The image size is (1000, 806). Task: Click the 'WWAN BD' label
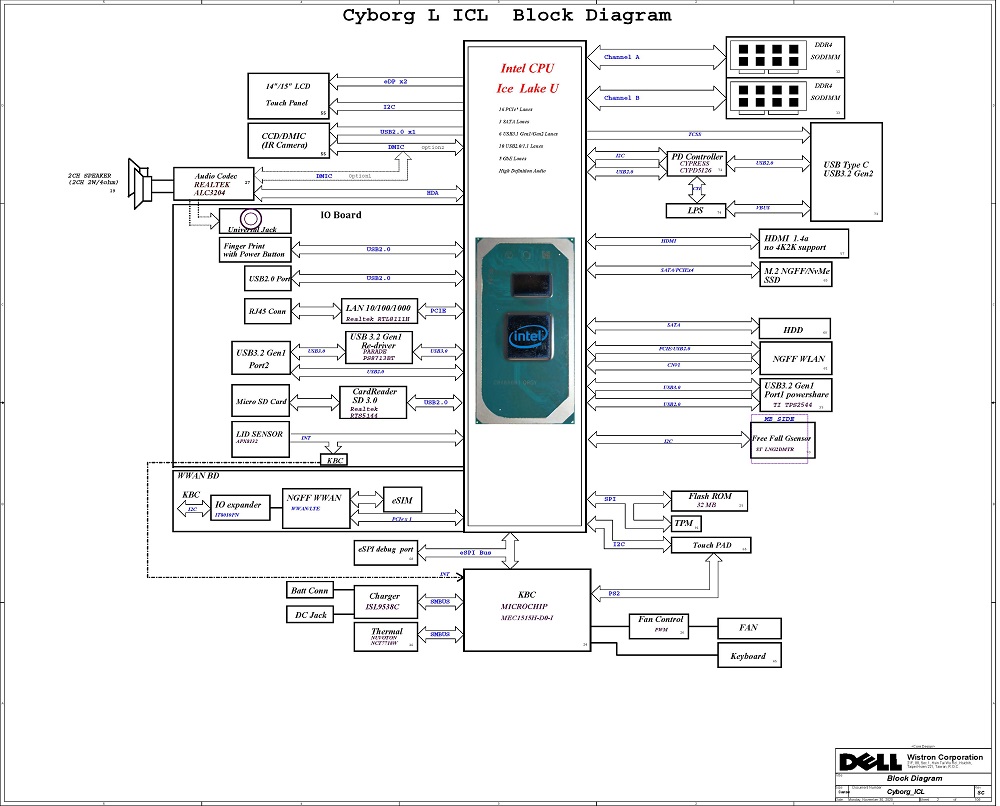pyautogui.click(x=198, y=476)
